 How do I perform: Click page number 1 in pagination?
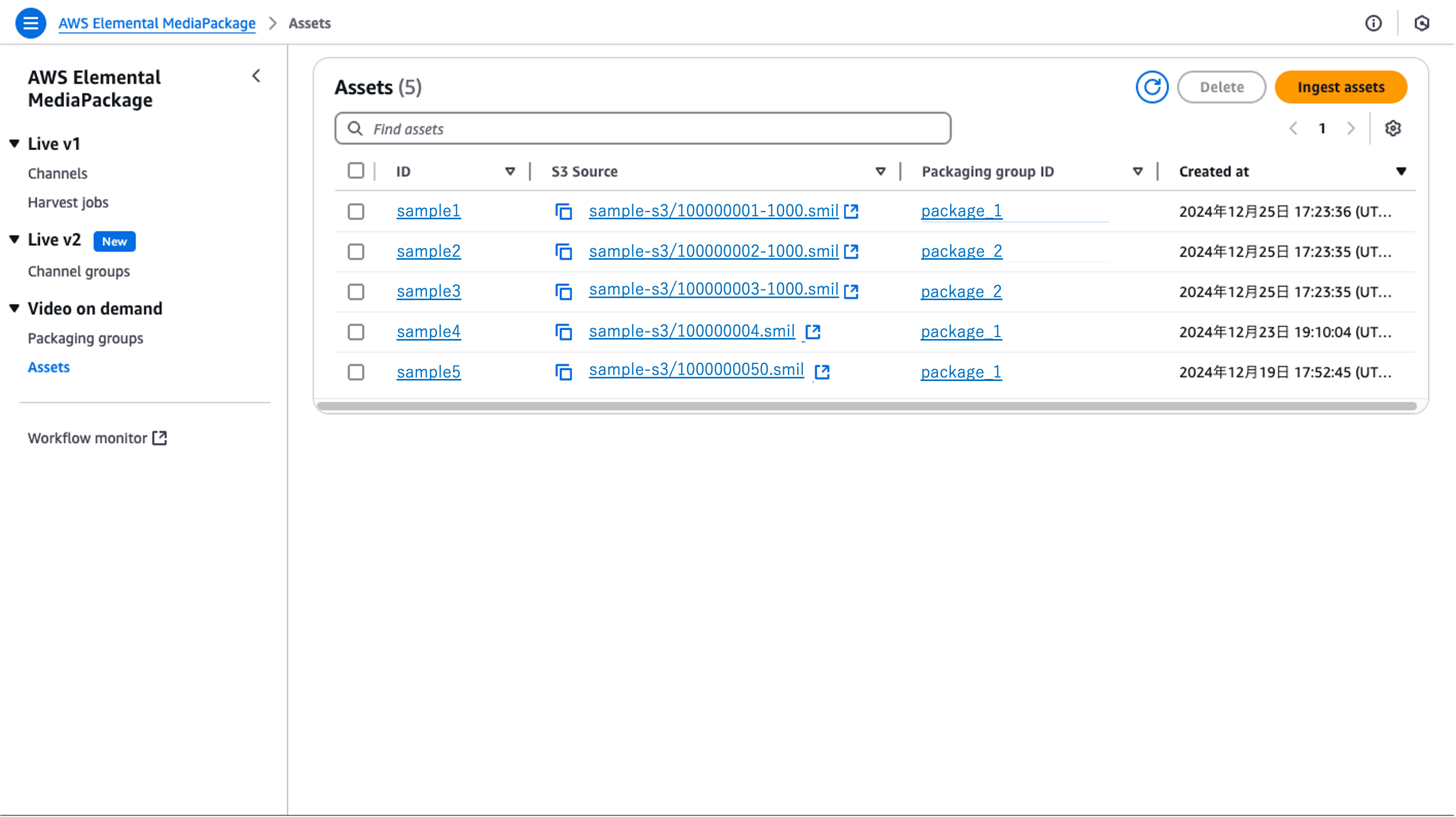coord(1322,129)
